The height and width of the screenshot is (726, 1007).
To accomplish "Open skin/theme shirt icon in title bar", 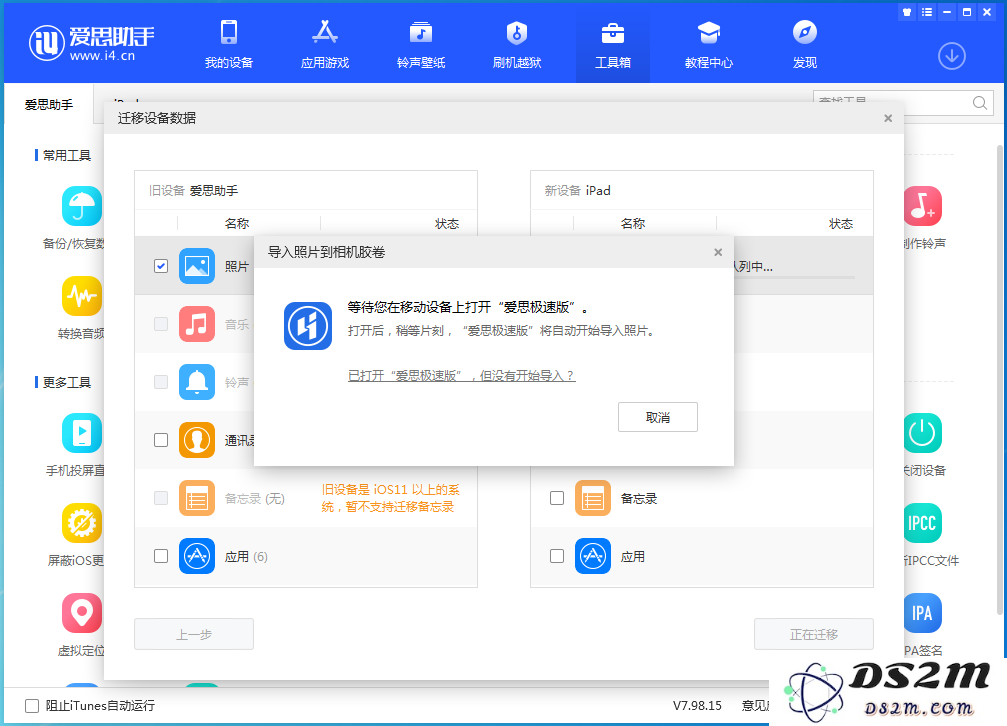I will coord(907,12).
